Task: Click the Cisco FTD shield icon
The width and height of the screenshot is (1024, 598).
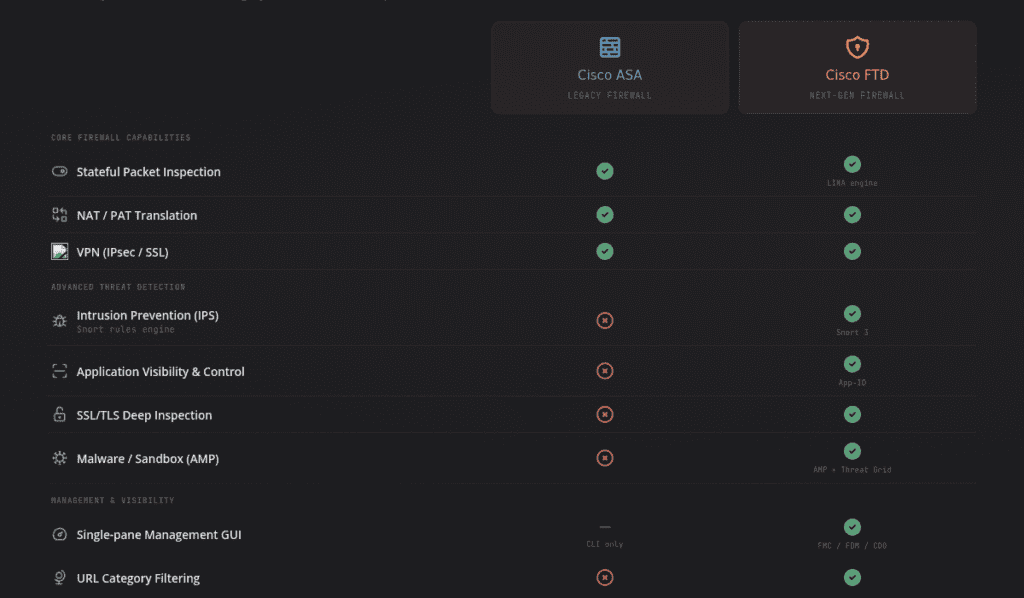Action: click(x=857, y=47)
